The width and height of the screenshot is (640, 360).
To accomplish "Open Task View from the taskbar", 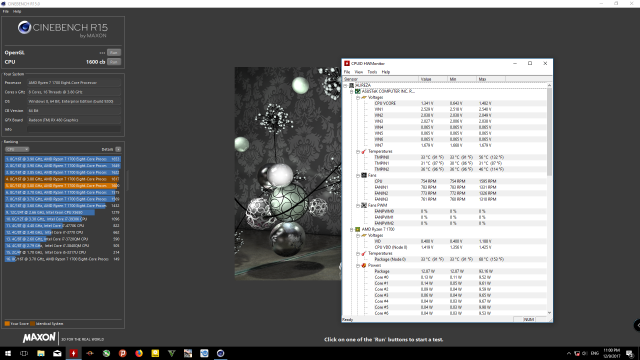I will (x=24, y=353).
